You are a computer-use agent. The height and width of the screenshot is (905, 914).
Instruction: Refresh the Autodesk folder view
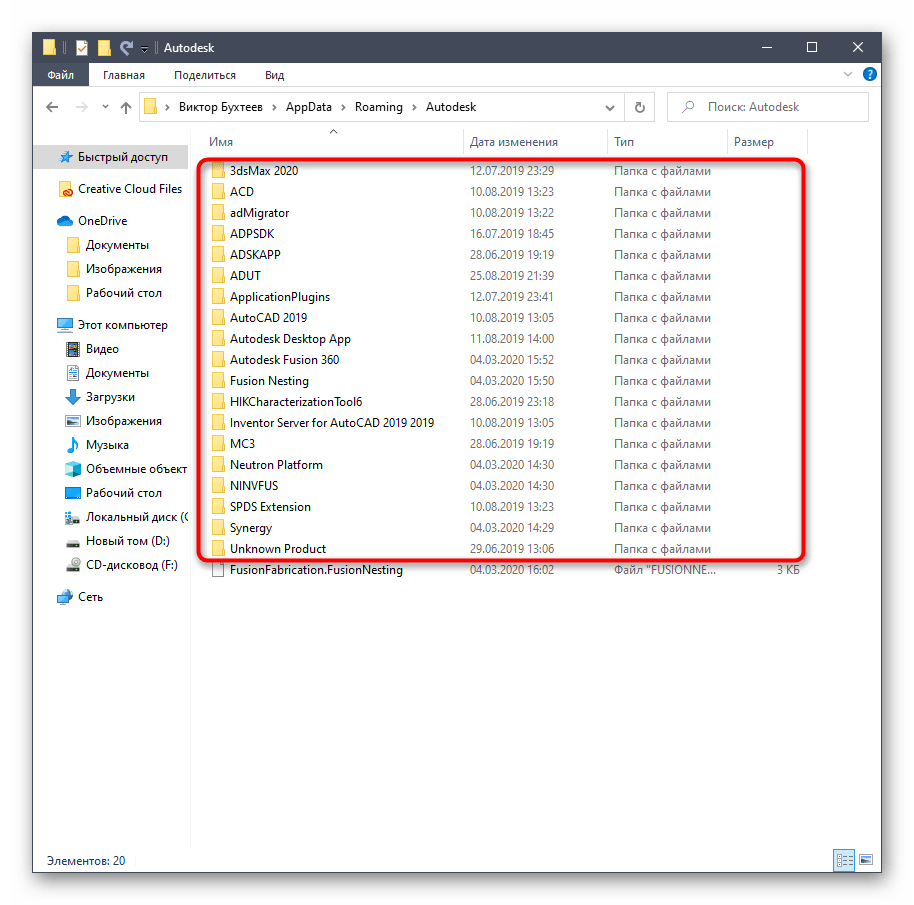click(639, 107)
